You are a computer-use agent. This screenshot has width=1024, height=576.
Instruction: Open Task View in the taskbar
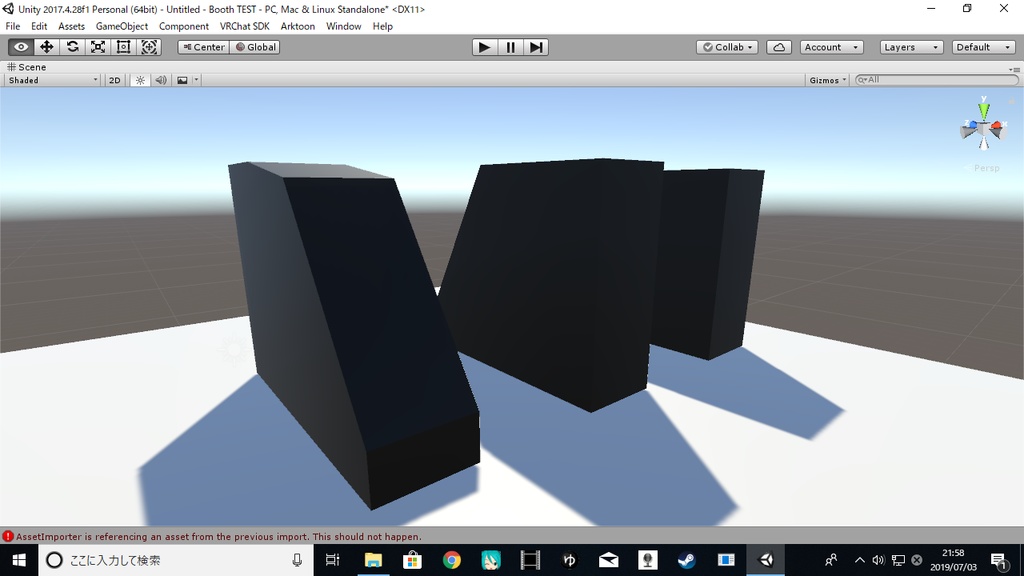(x=333, y=560)
